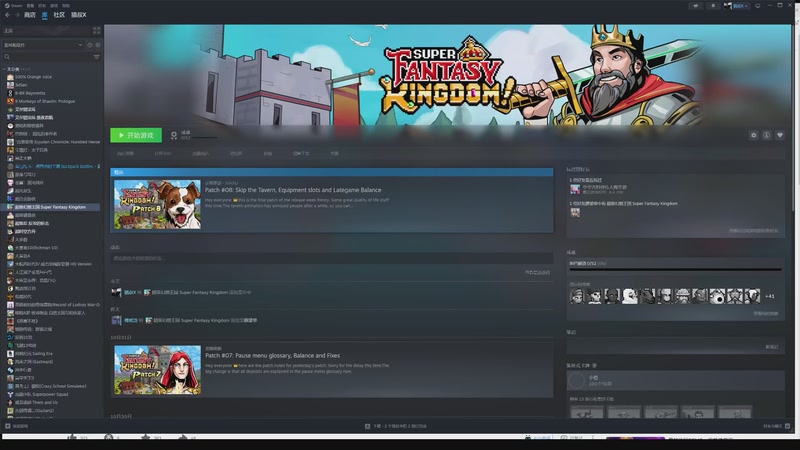The height and width of the screenshot is (450, 800).
Task: Open downloads status in bottom bar
Action: (396, 426)
